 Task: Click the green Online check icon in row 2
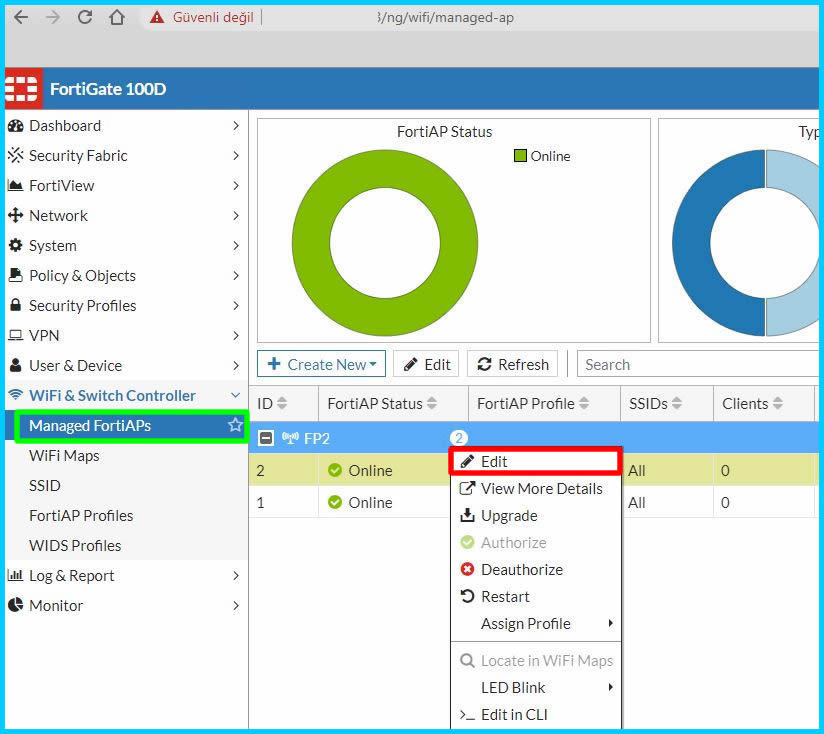[x=335, y=470]
